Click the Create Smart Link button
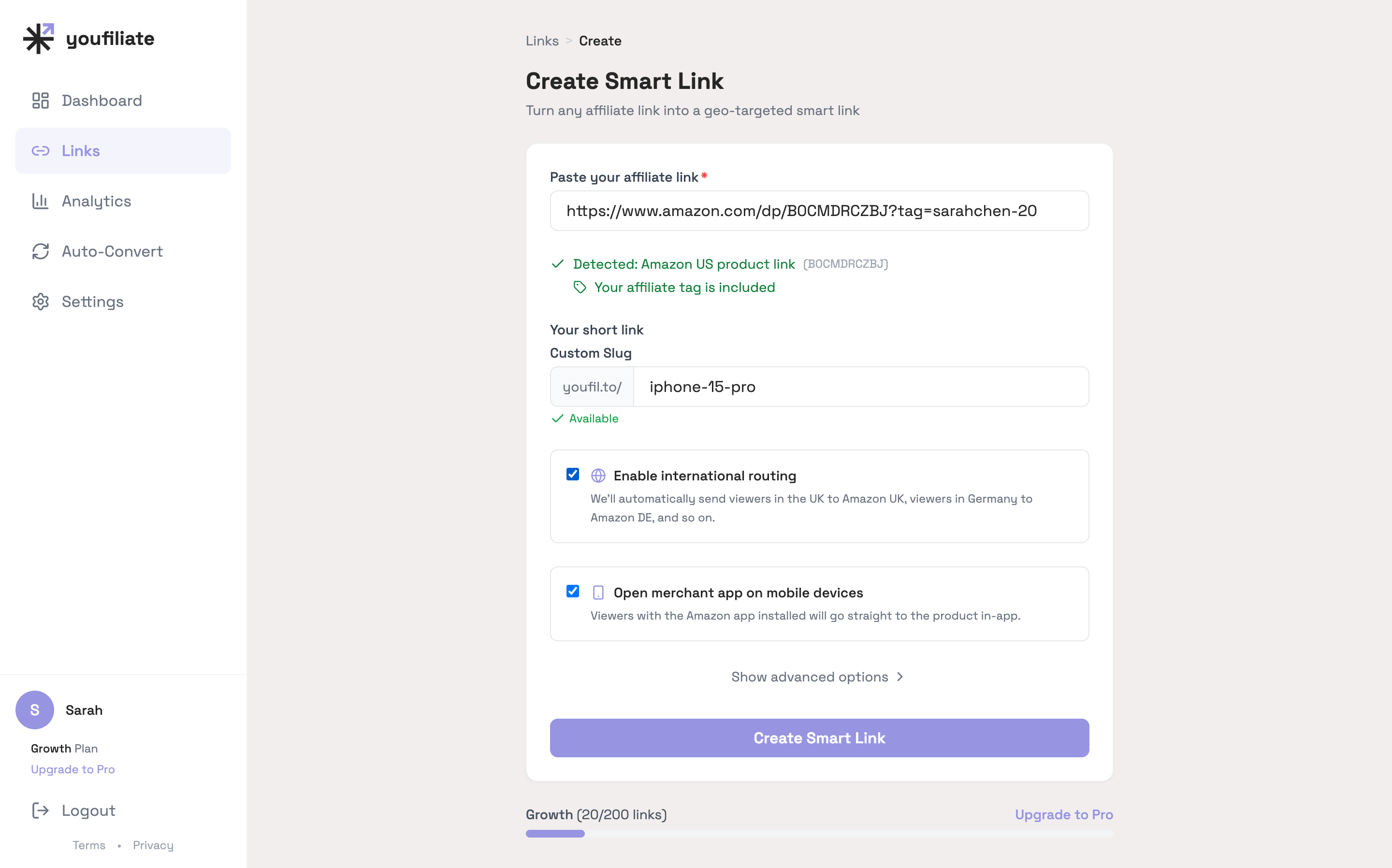Viewport: 1392px width, 868px height. click(x=819, y=738)
